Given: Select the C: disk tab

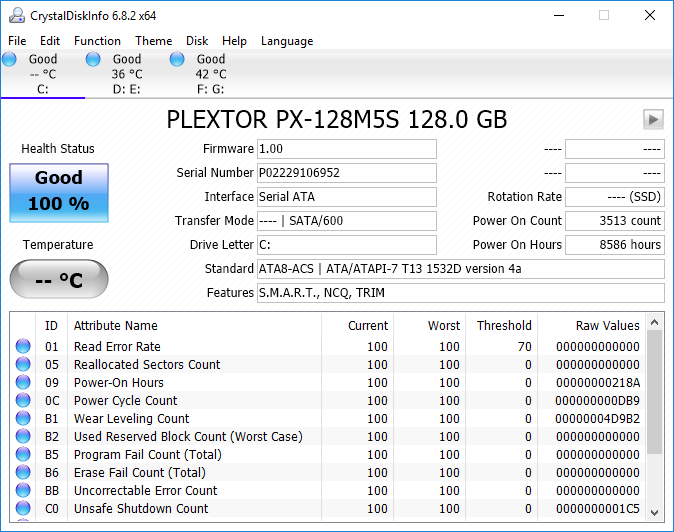Looking at the screenshot, I should tap(43, 74).
